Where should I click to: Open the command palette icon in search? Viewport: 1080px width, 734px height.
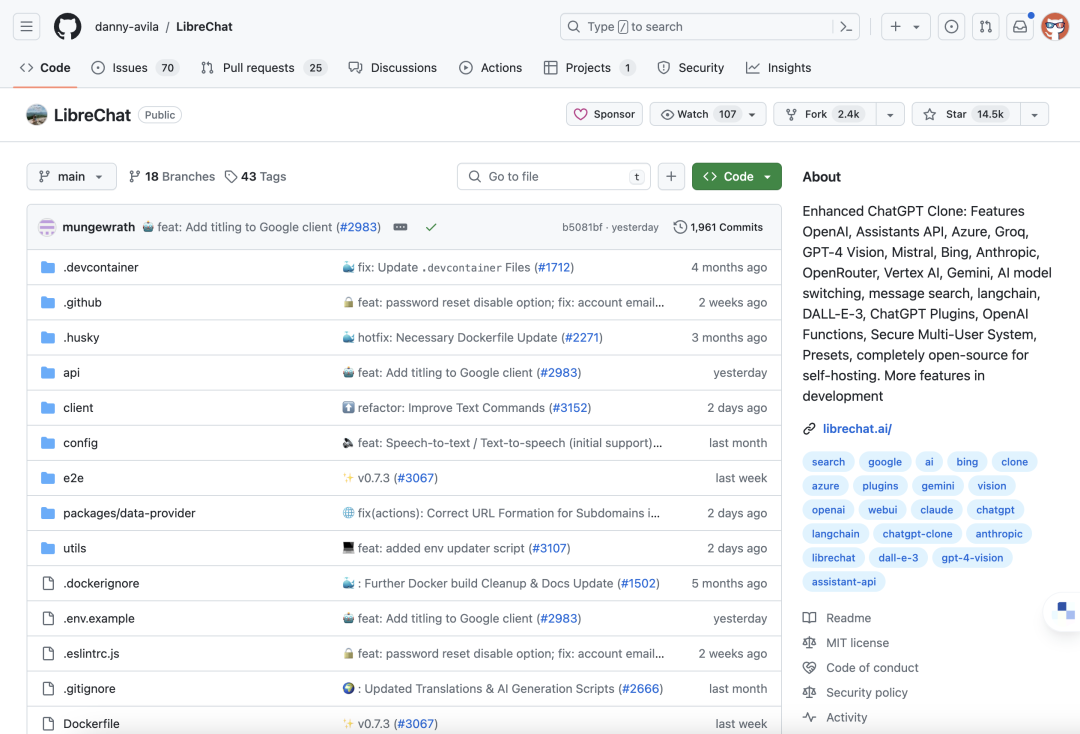click(x=846, y=27)
